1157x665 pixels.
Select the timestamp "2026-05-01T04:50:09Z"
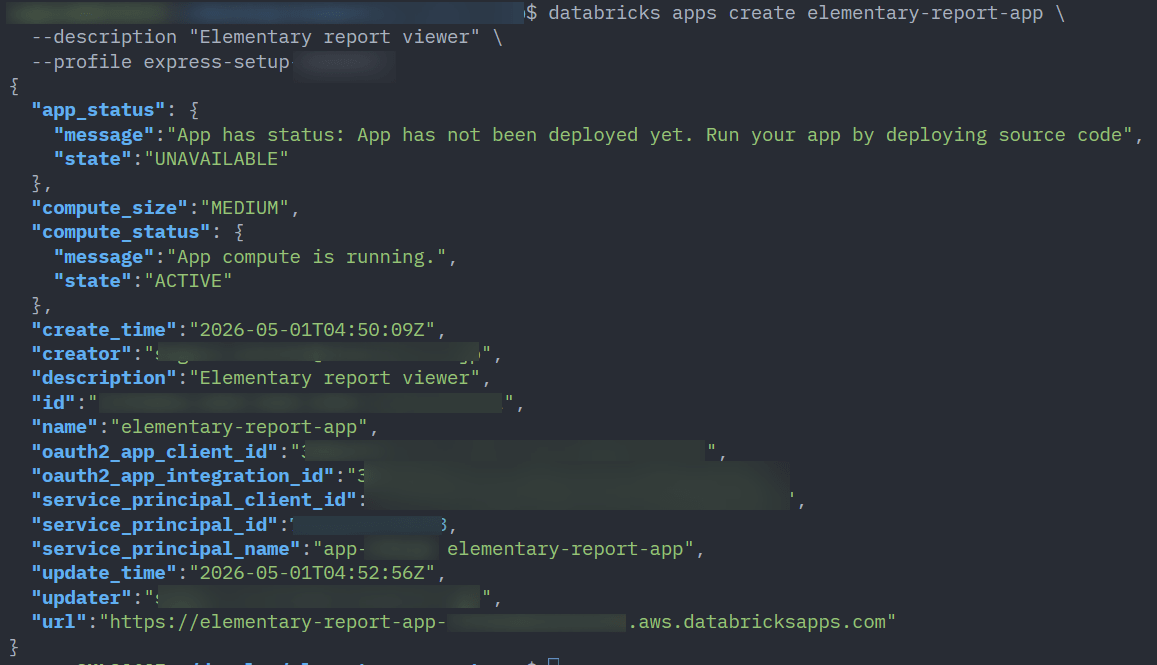(312, 330)
